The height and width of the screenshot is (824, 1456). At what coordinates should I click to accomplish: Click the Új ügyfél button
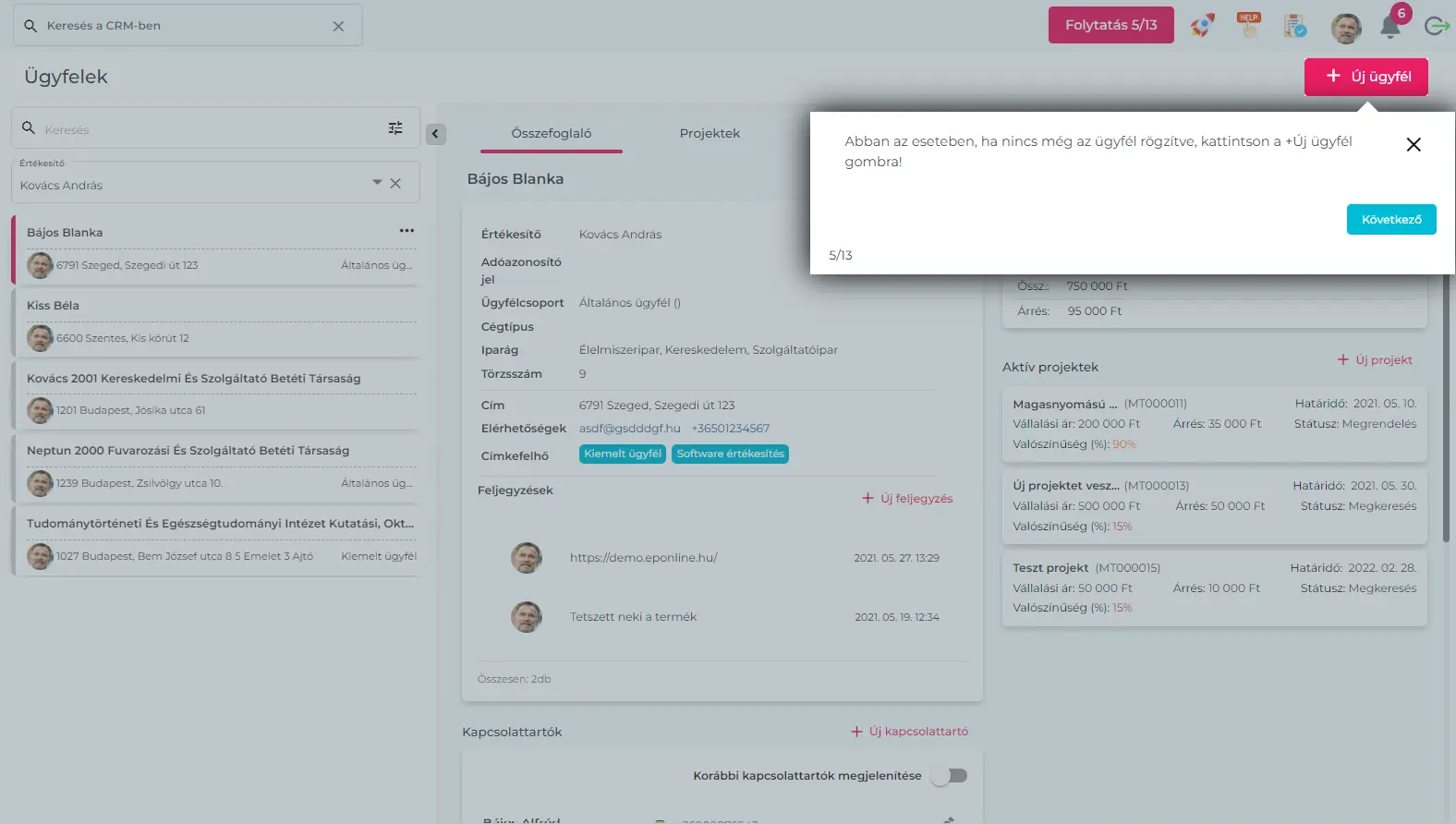coord(1365,77)
